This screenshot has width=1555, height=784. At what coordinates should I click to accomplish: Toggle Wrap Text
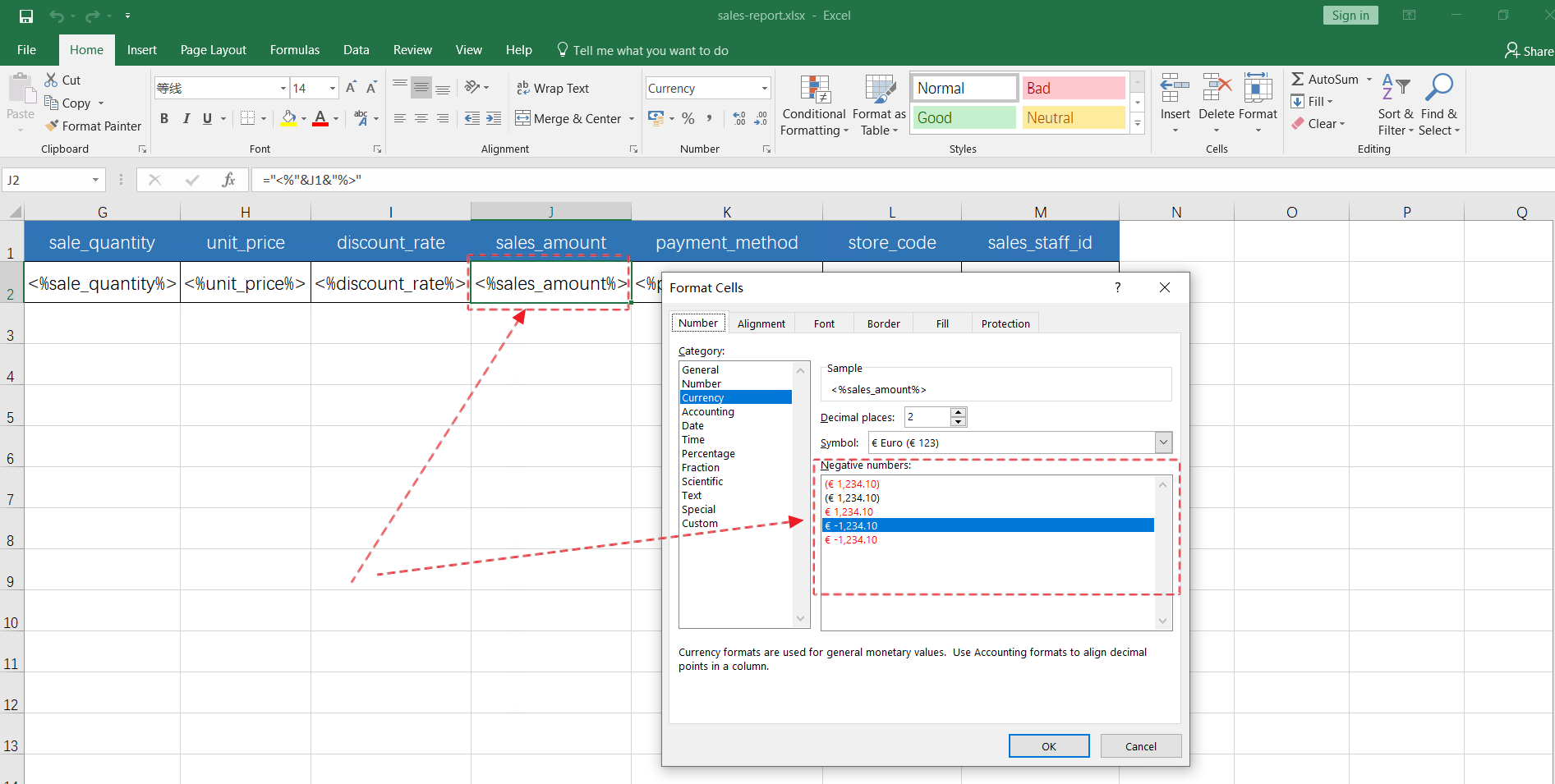click(x=553, y=88)
